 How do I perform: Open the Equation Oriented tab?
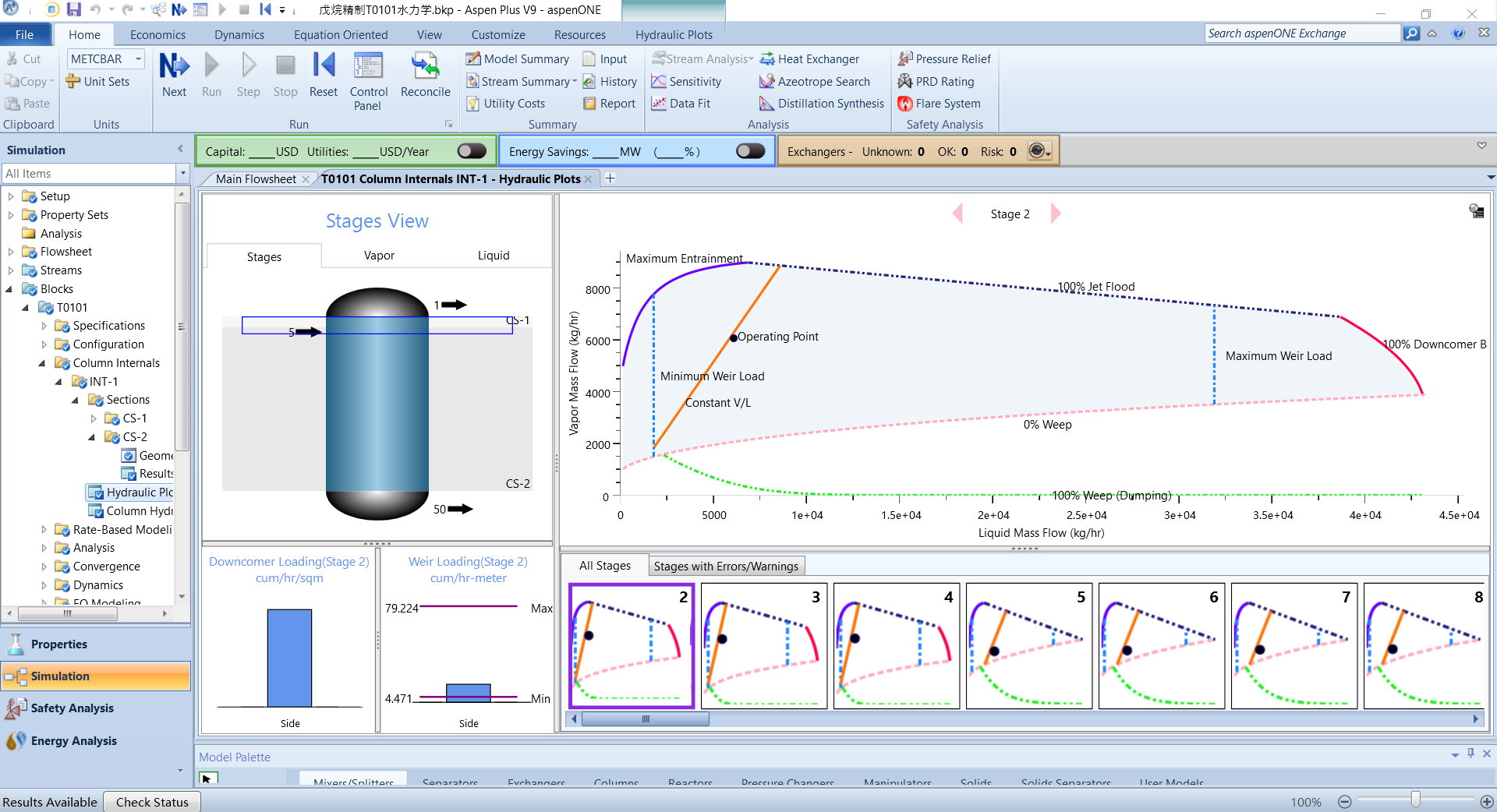click(x=341, y=34)
